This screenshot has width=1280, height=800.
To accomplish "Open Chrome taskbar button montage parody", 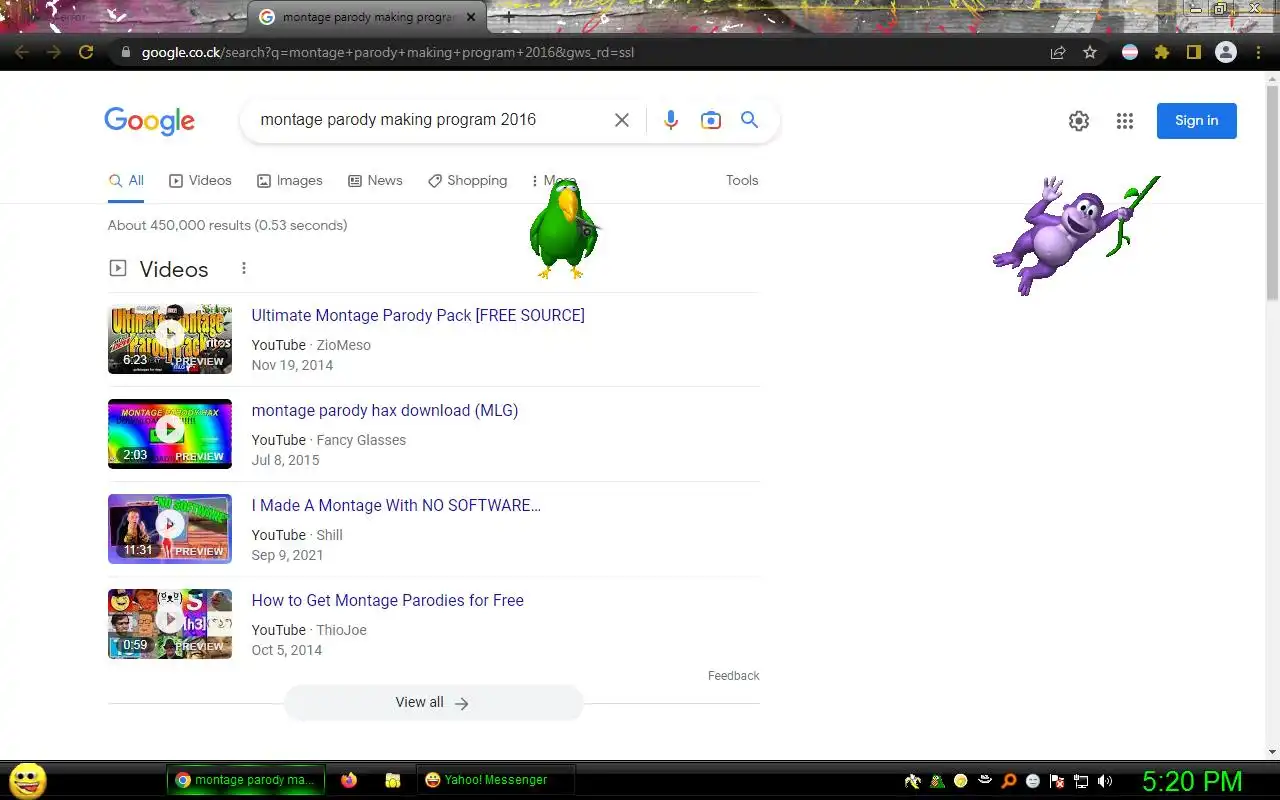I will tap(246, 780).
